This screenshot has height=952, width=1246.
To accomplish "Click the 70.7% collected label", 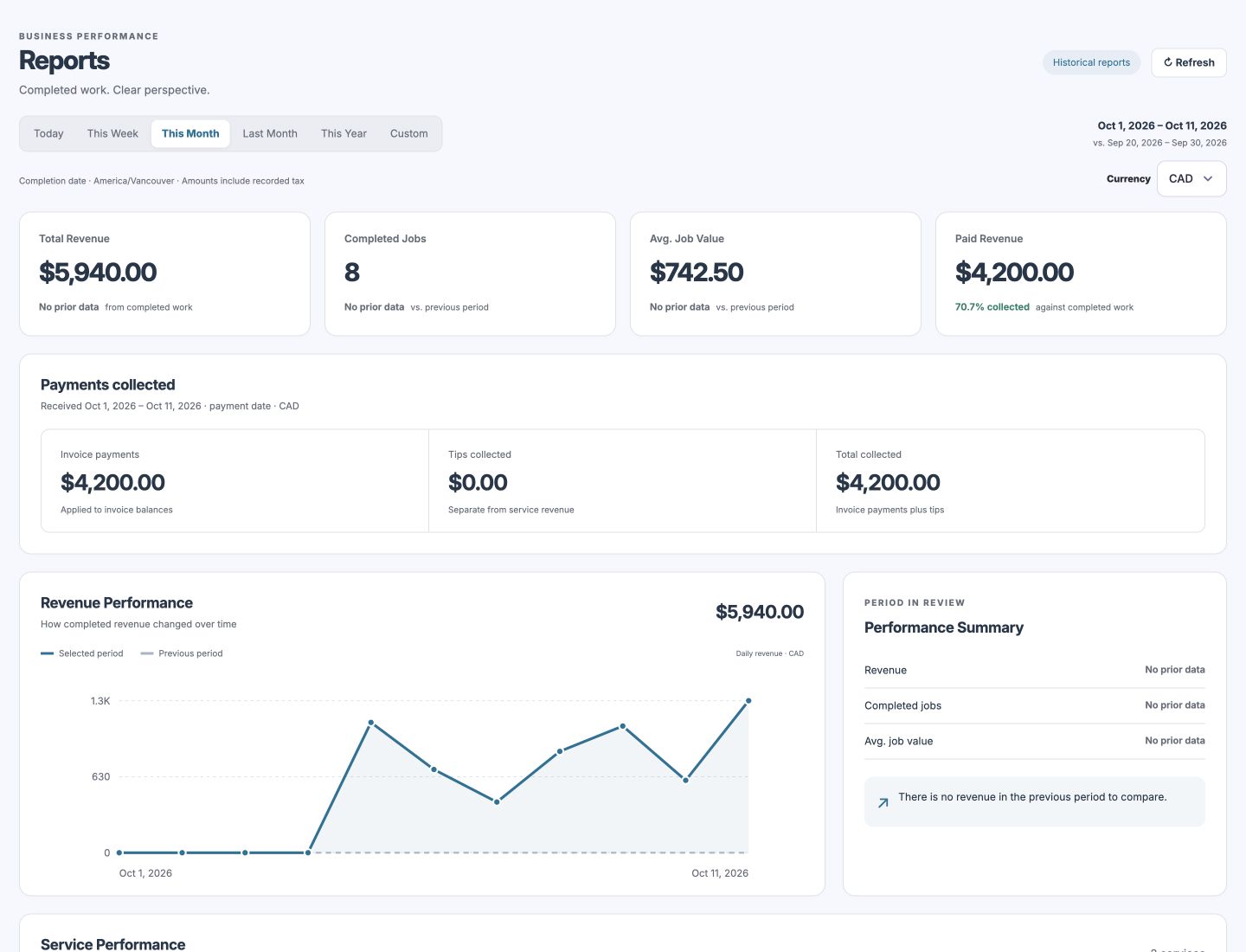I will (992, 307).
